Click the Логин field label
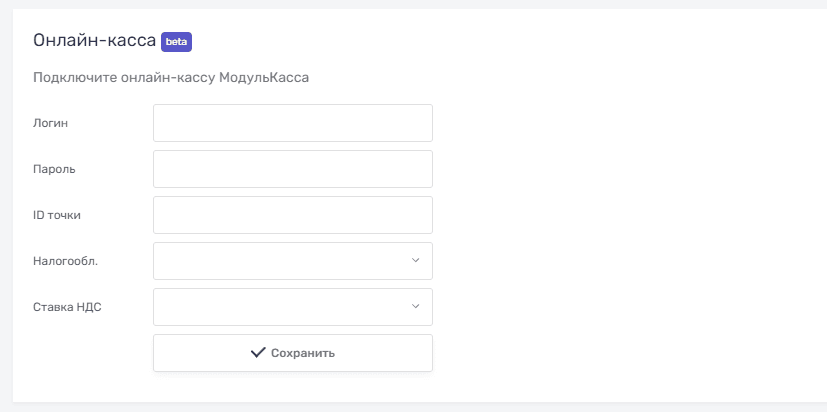The image size is (827, 412). point(49,123)
